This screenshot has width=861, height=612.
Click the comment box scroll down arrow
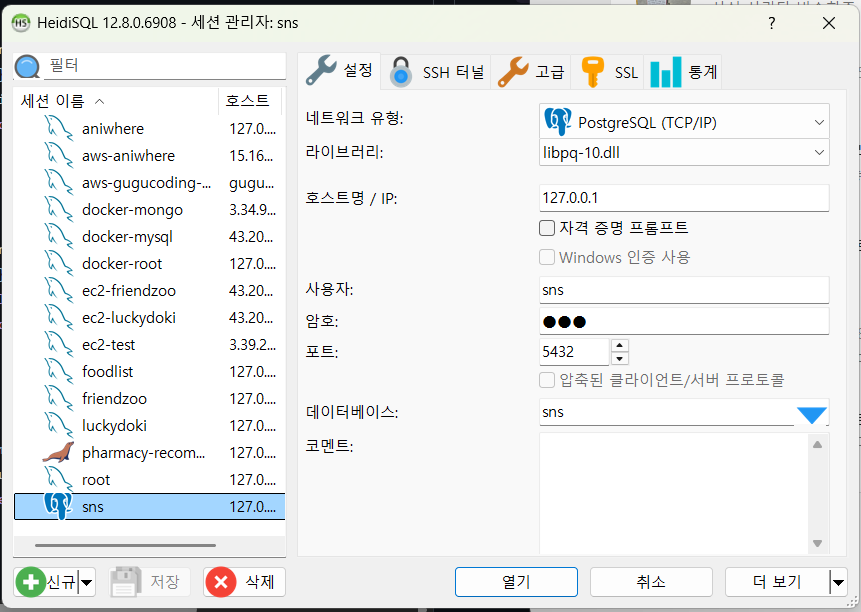pos(818,543)
